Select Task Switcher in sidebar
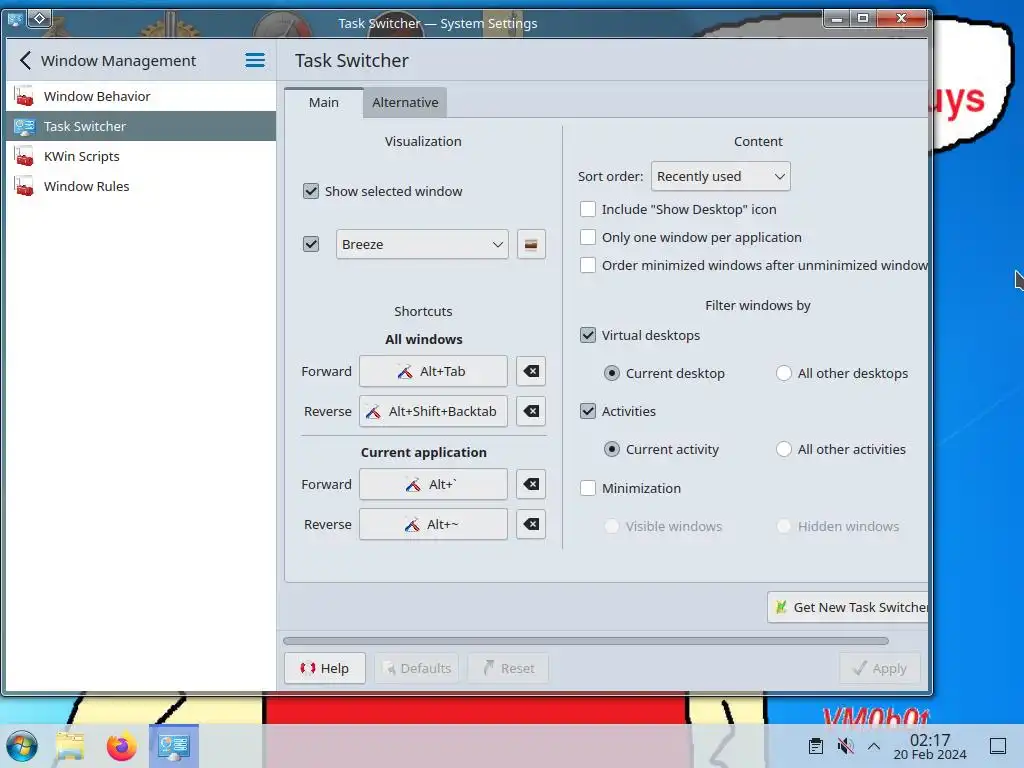1024x768 pixels. point(140,126)
